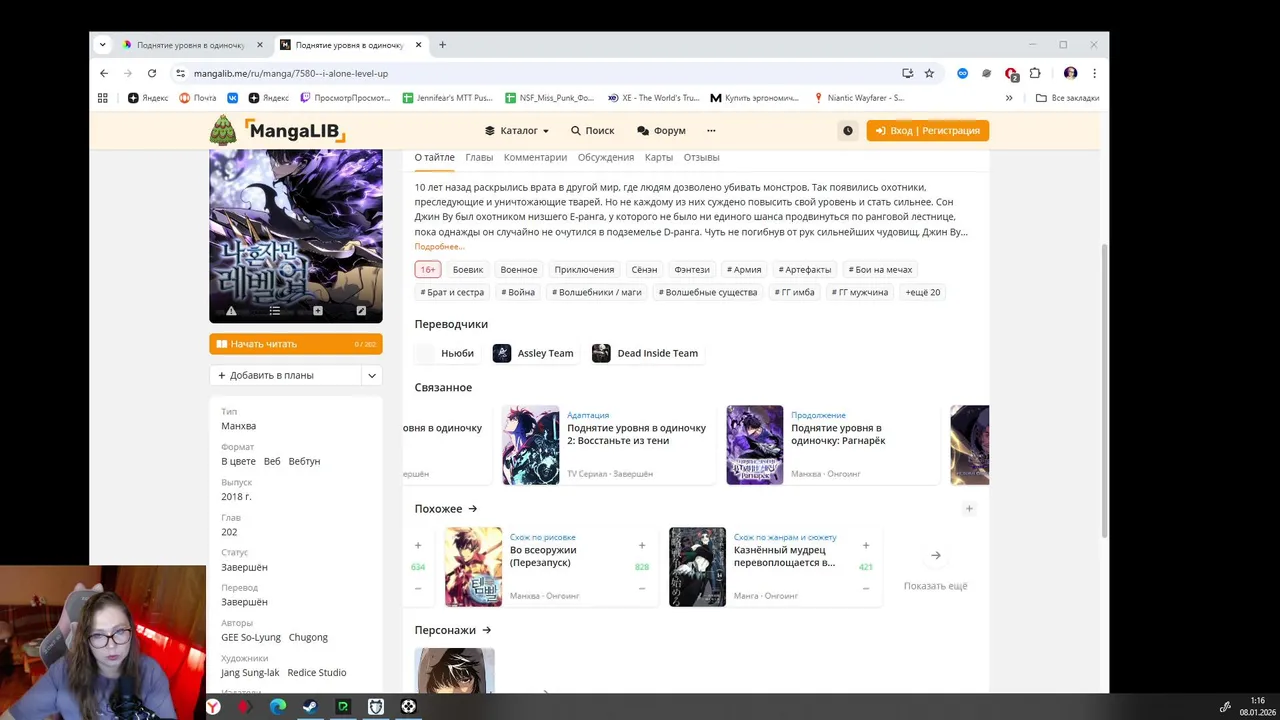Click the warning report icon on cover

click(231, 311)
